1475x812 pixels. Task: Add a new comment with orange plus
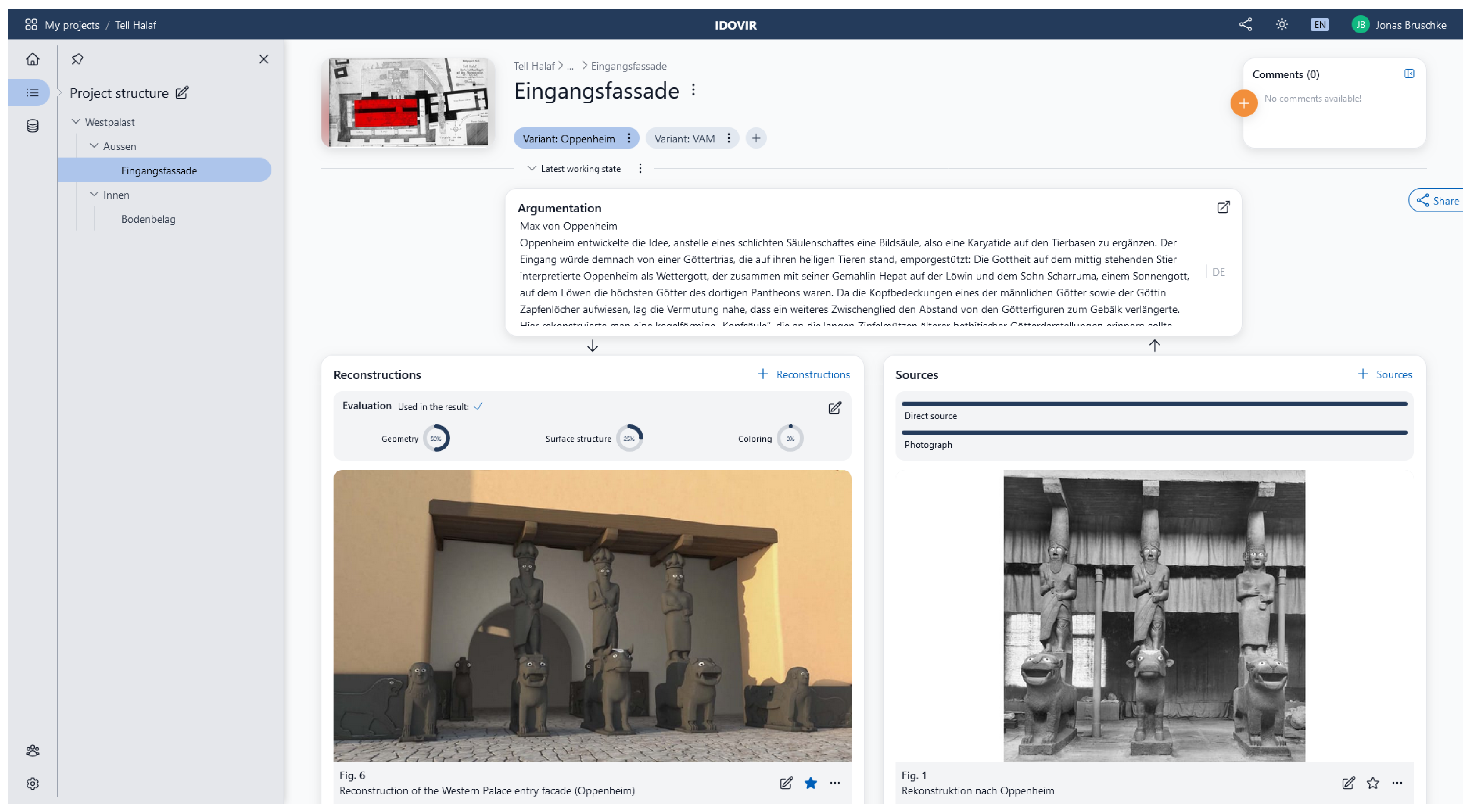pyautogui.click(x=1243, y=104)
